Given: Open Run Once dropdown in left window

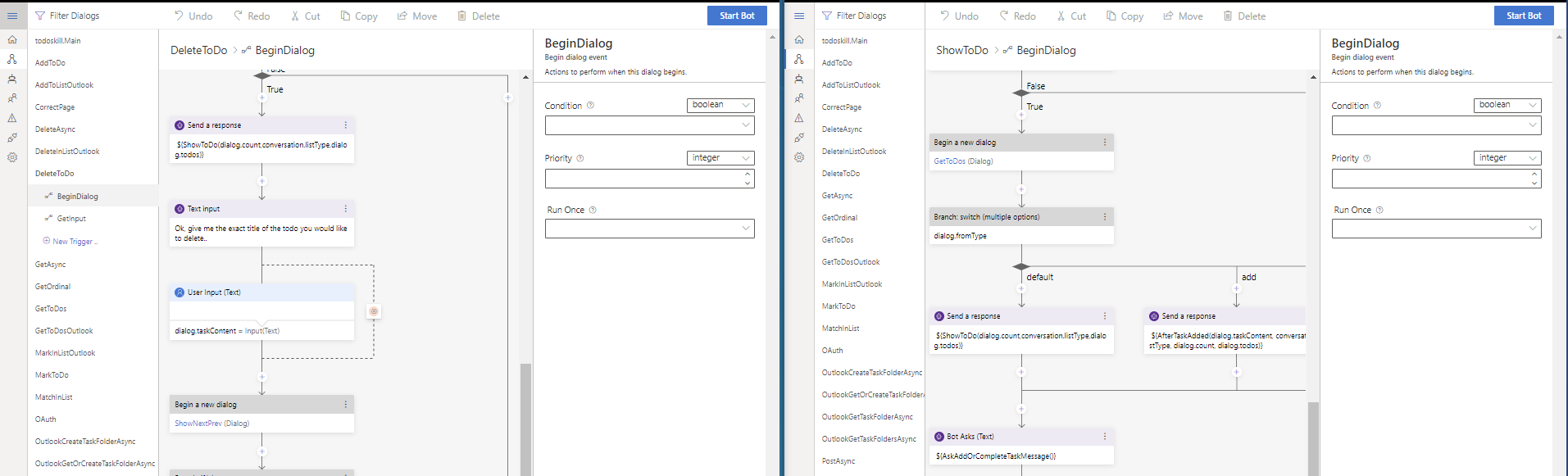Looking at the screenshot, I should (650, 229).
